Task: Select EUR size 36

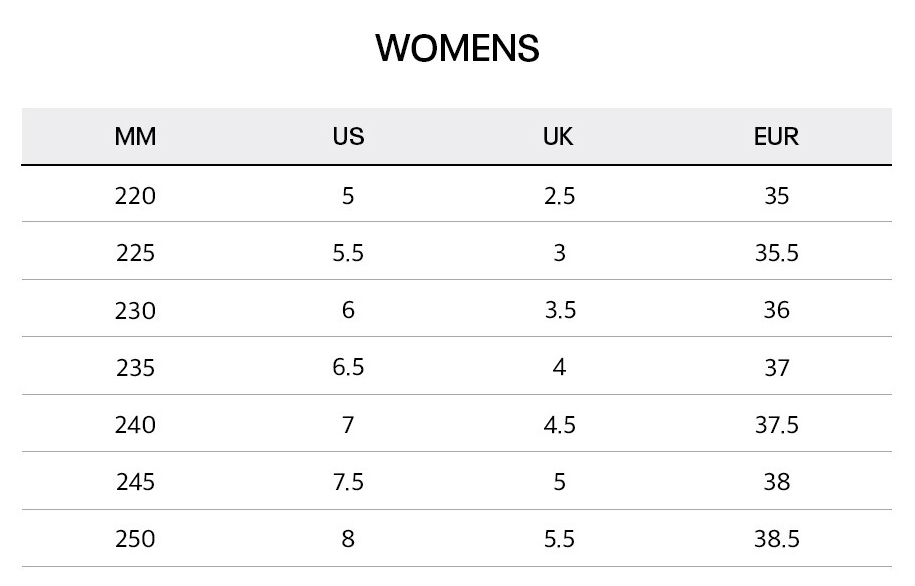Action: point(776,311)
